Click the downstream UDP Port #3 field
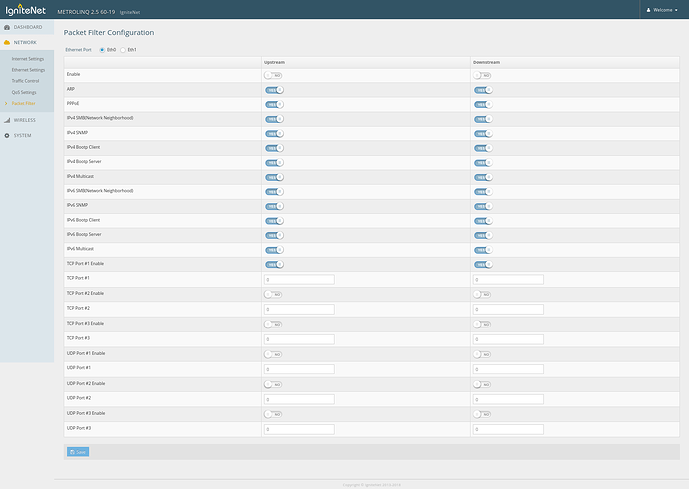This screenshot has height=489, width=690. 508,429
